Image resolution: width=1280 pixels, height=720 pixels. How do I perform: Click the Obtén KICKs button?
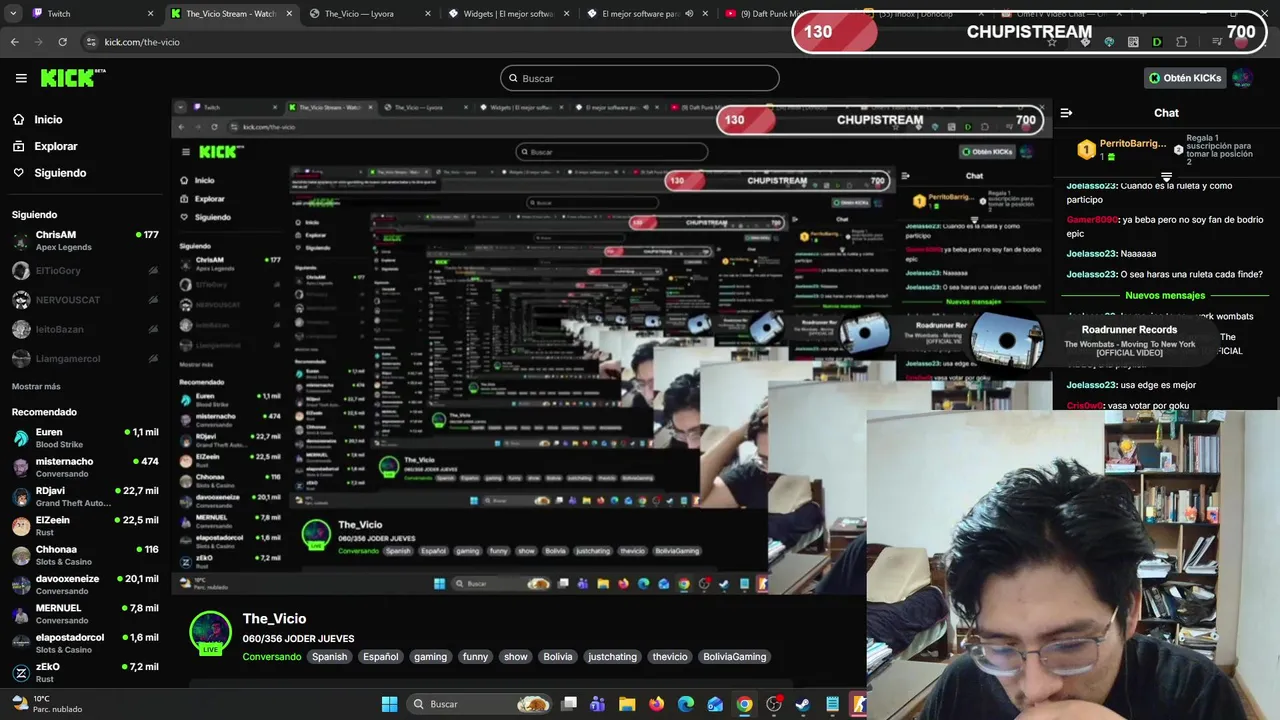point(1185,78)
